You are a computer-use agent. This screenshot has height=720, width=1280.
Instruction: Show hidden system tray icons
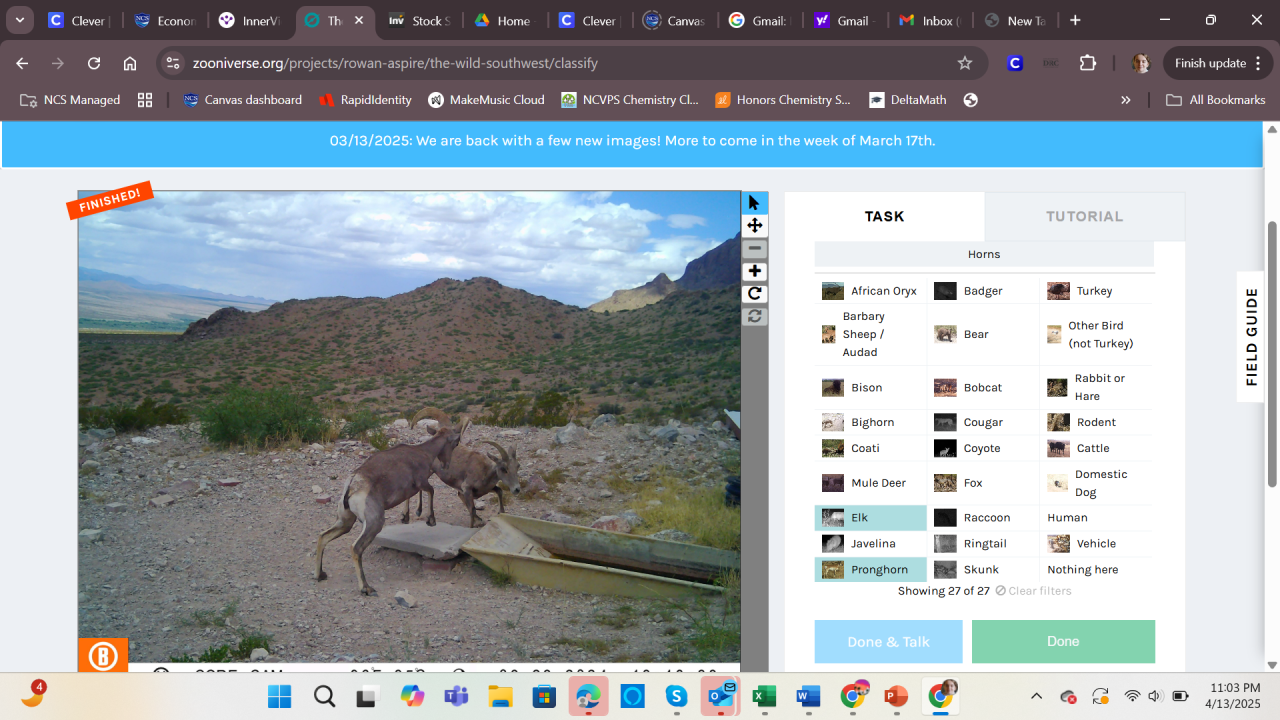(1037, 696)
